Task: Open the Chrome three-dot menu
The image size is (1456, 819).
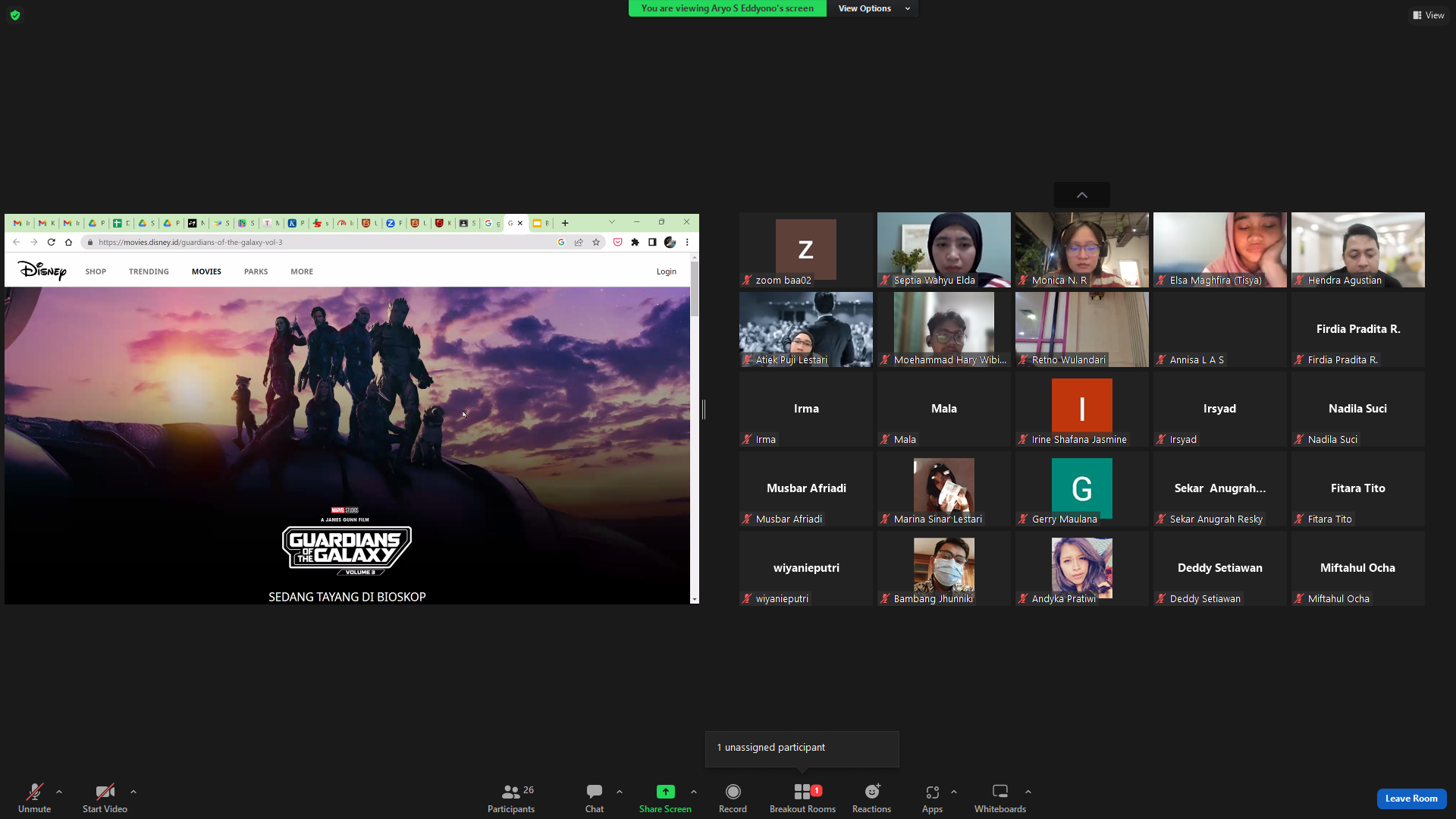Action: 687,243
